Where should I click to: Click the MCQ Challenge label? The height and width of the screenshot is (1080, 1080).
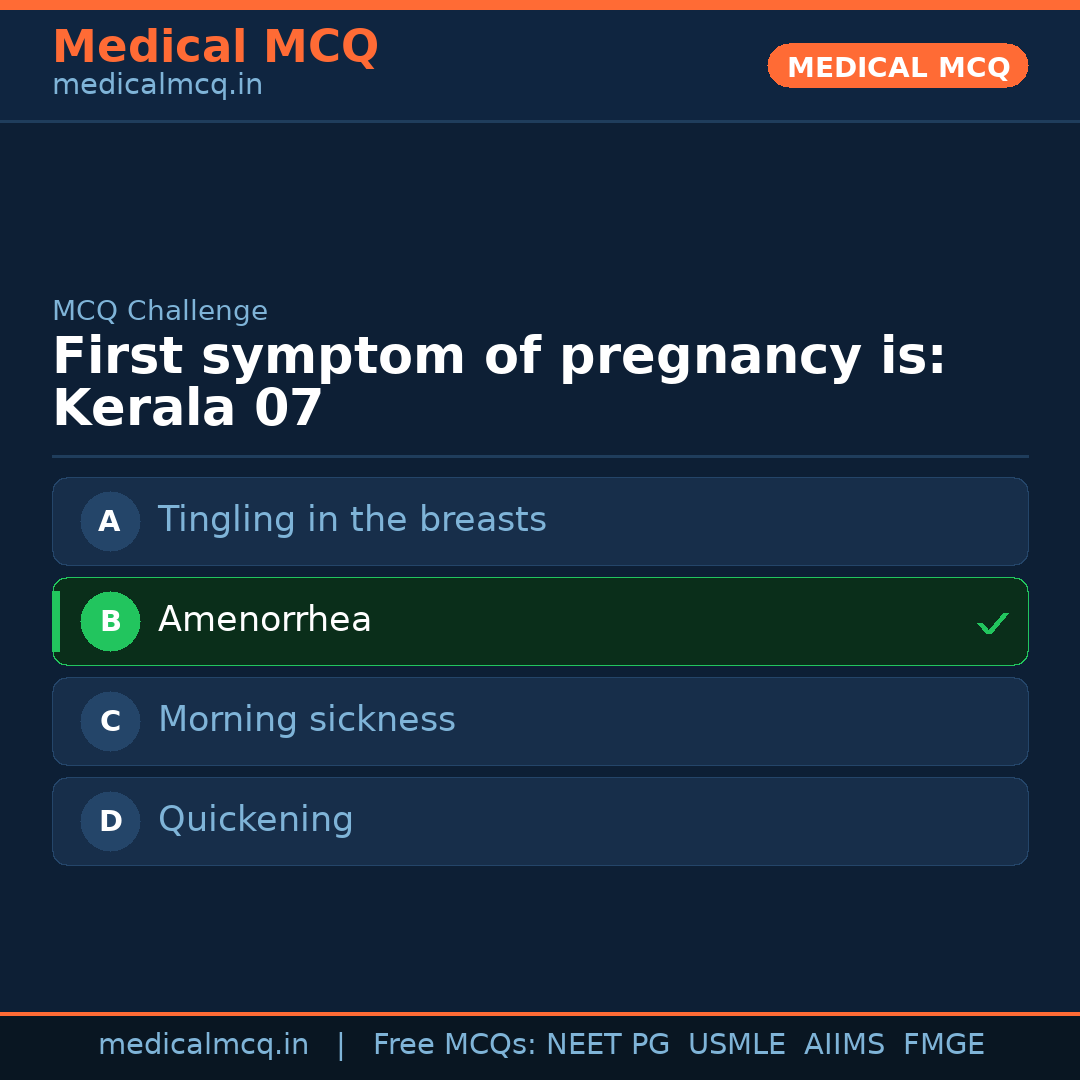[x=160, y=311]
